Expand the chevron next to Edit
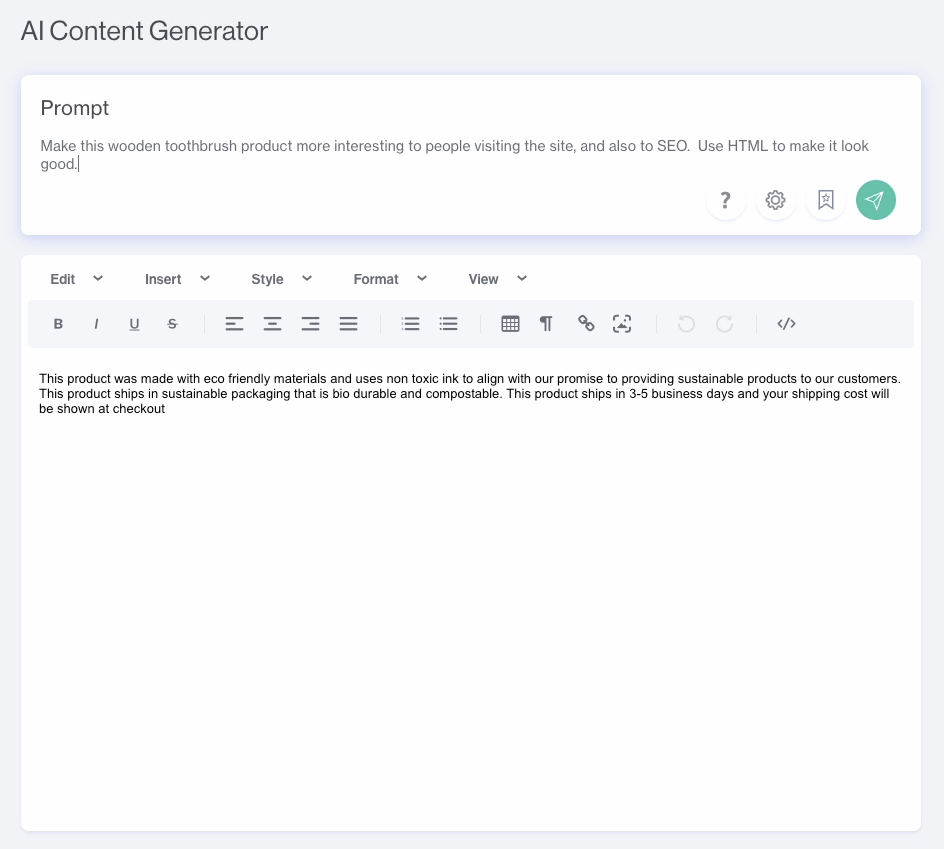Screen dimensions: 944x849 [98, 278]
